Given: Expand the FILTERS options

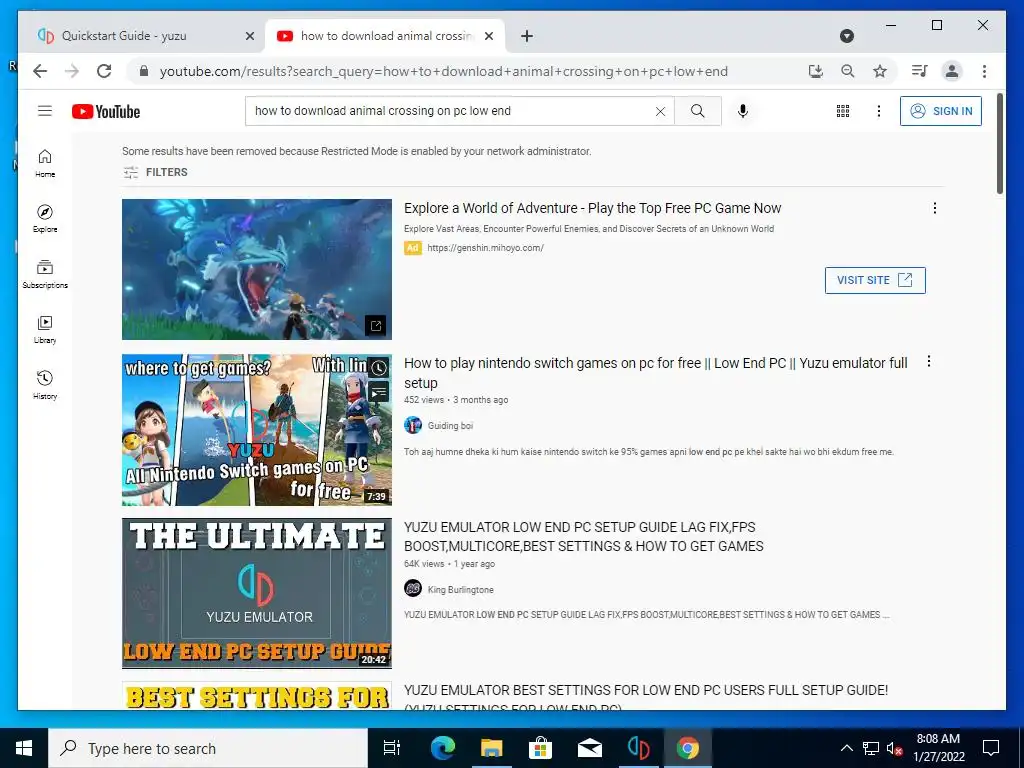Looking at the screenshot, I should (155, 172).
